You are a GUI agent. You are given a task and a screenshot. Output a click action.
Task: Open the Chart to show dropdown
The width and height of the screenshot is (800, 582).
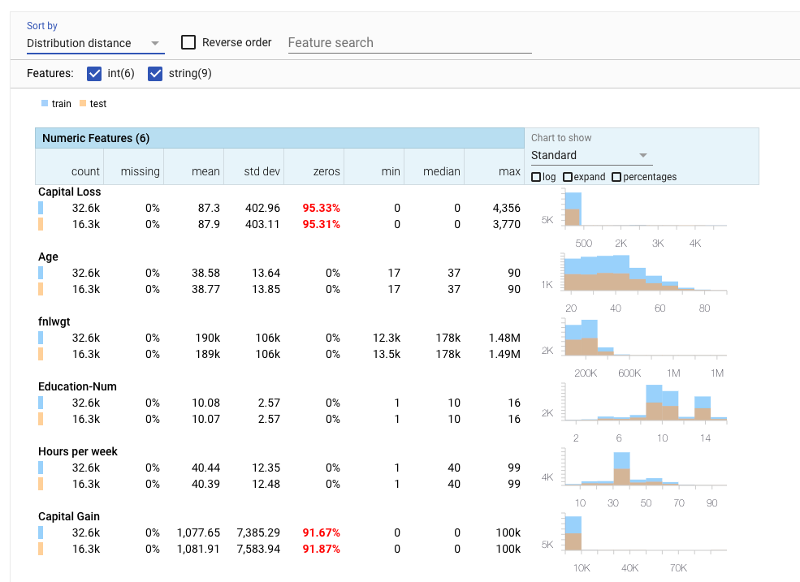[x=590, y=156]
